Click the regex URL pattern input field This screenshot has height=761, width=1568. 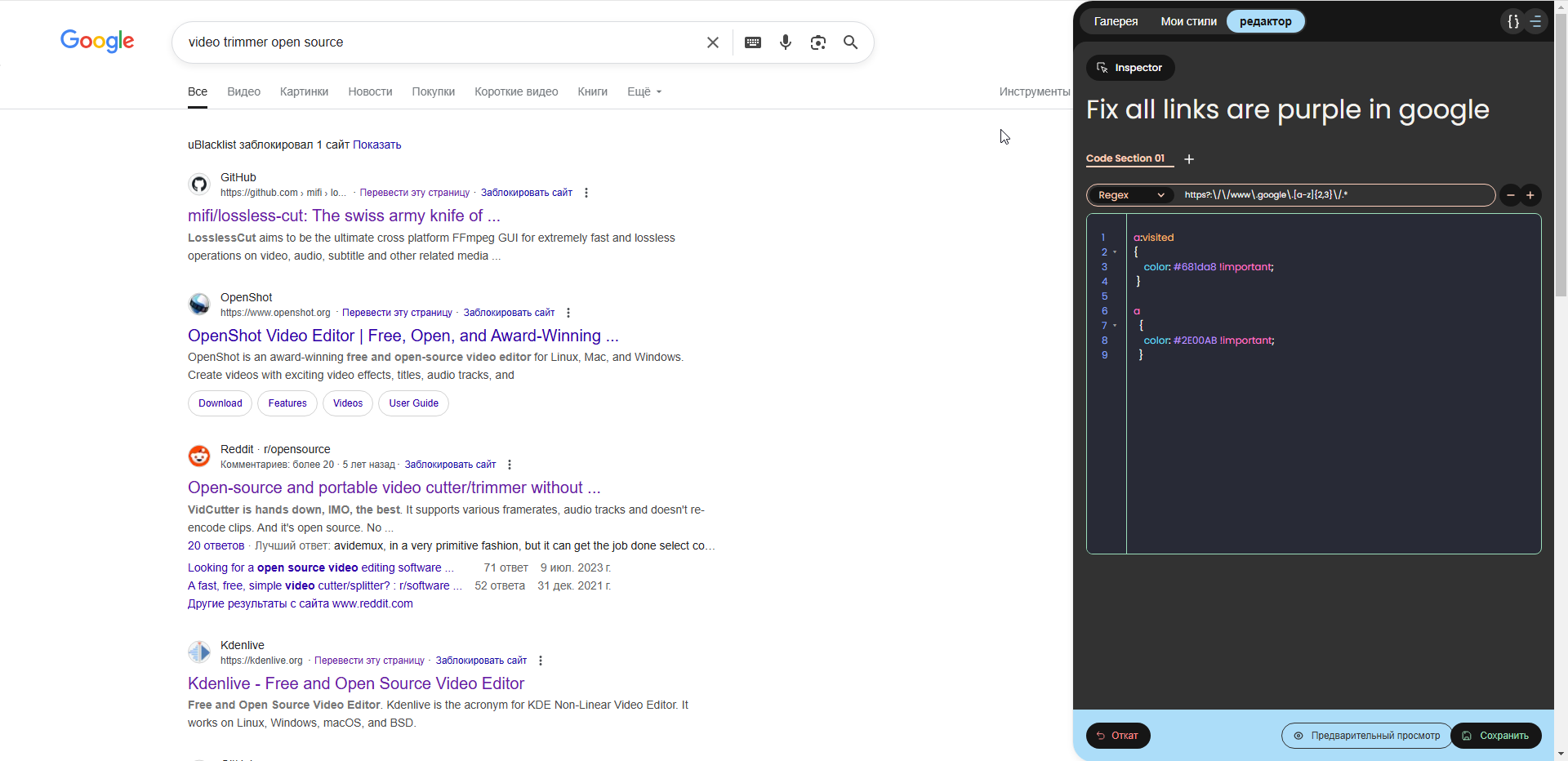[1333, 195]
